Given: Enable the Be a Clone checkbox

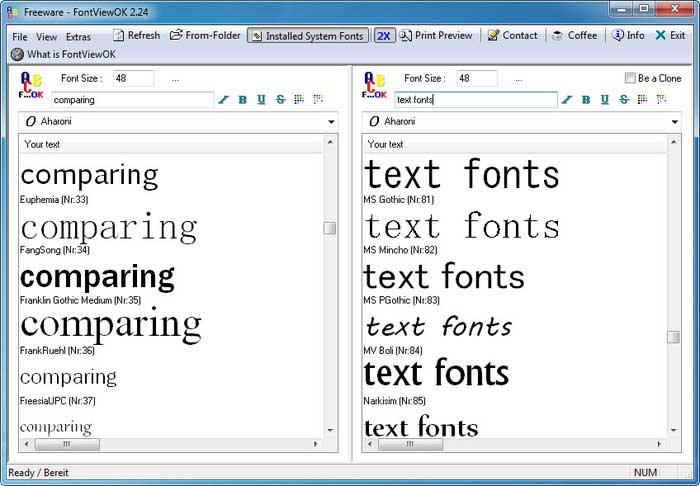Looking at the screenshot, I should pyautogui.click(x=630, y=78).
